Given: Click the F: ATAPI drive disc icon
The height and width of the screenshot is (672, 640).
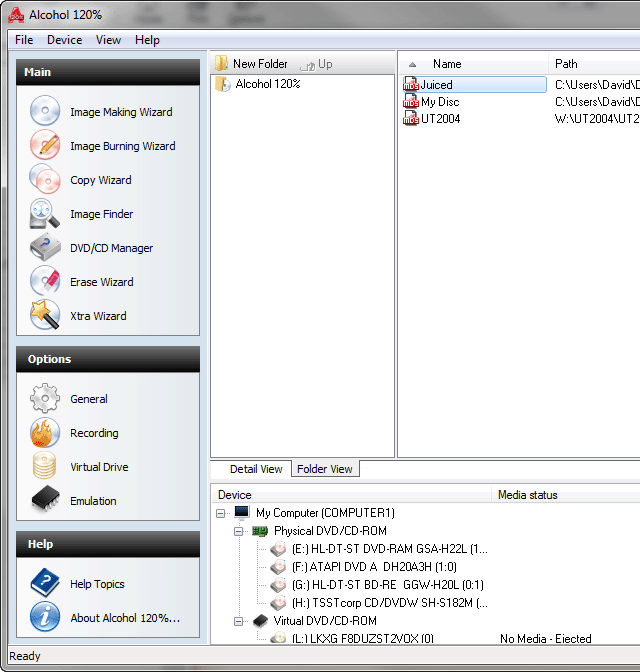Looking at the screenshot, I should [x=278, y=567].
